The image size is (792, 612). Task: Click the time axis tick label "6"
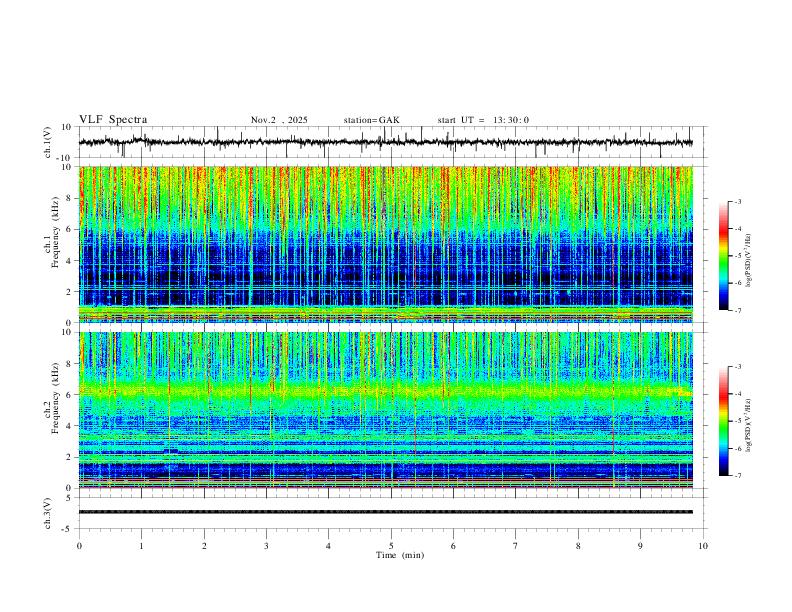pyautogui.click(x=454, y=546)
